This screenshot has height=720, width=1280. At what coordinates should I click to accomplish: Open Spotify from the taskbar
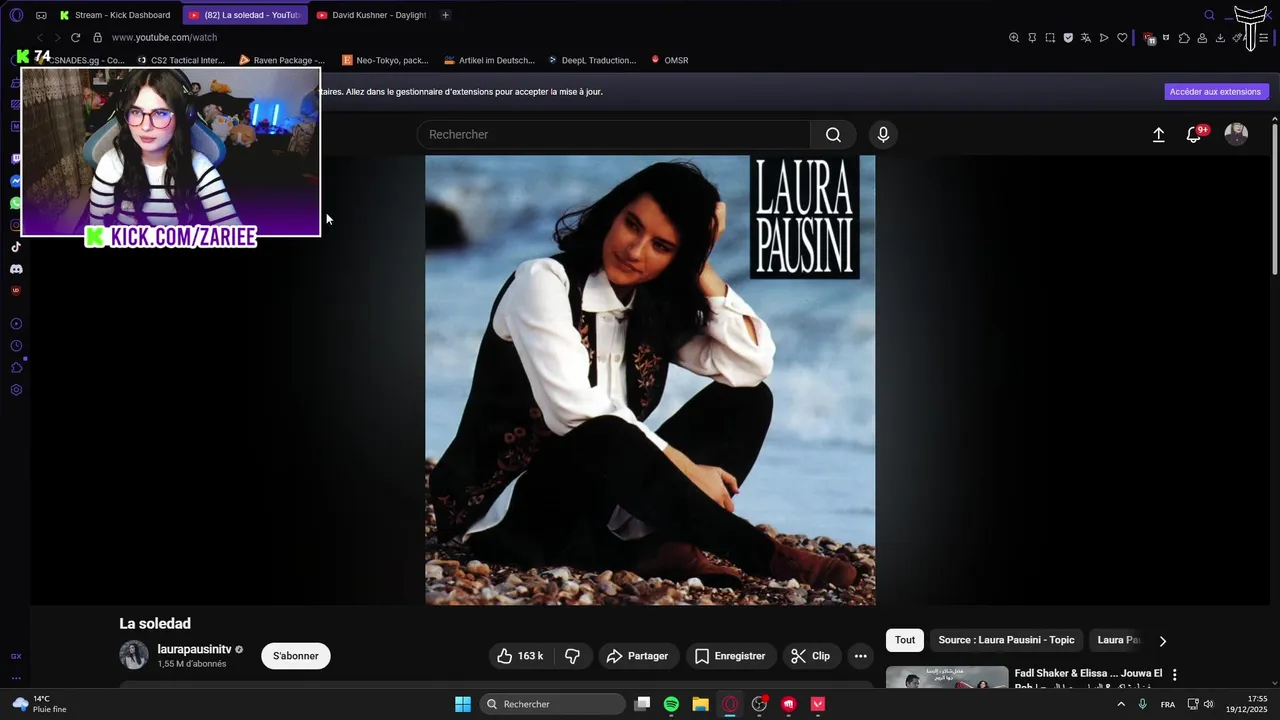(671, 704)
